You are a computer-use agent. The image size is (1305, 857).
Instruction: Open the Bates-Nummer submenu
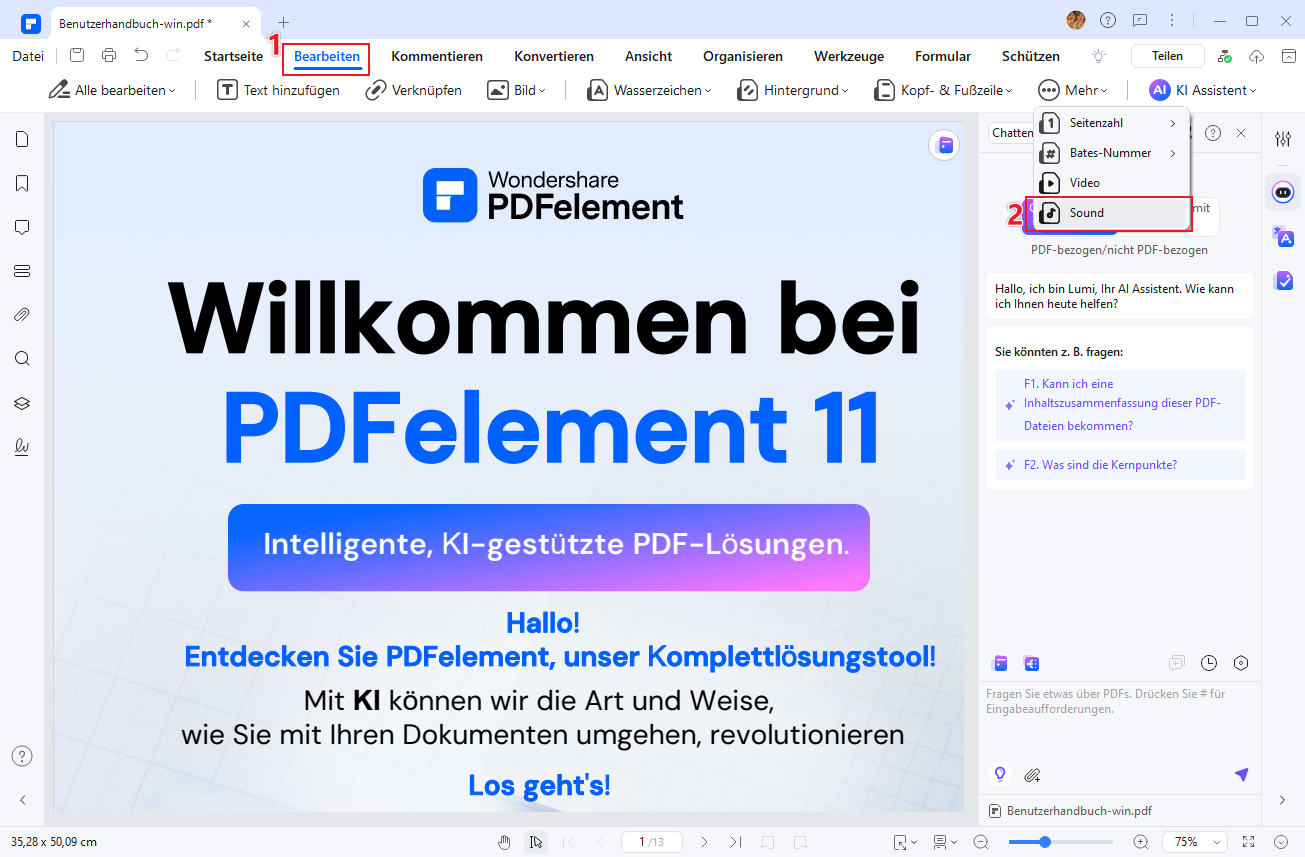pyautogui.click(x=1112, y=153)
